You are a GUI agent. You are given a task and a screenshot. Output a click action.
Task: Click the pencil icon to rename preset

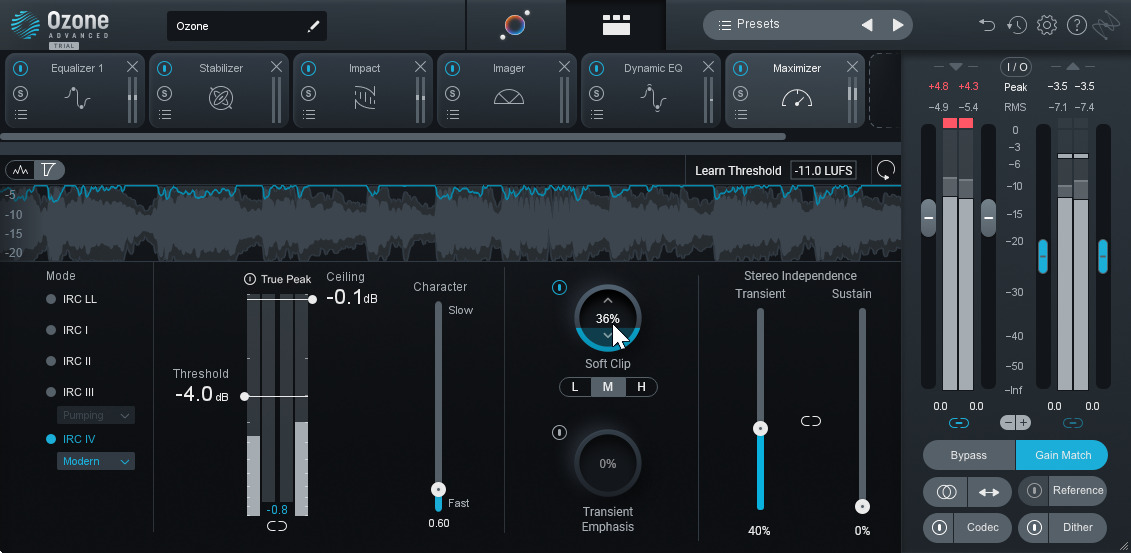[313, 26]
